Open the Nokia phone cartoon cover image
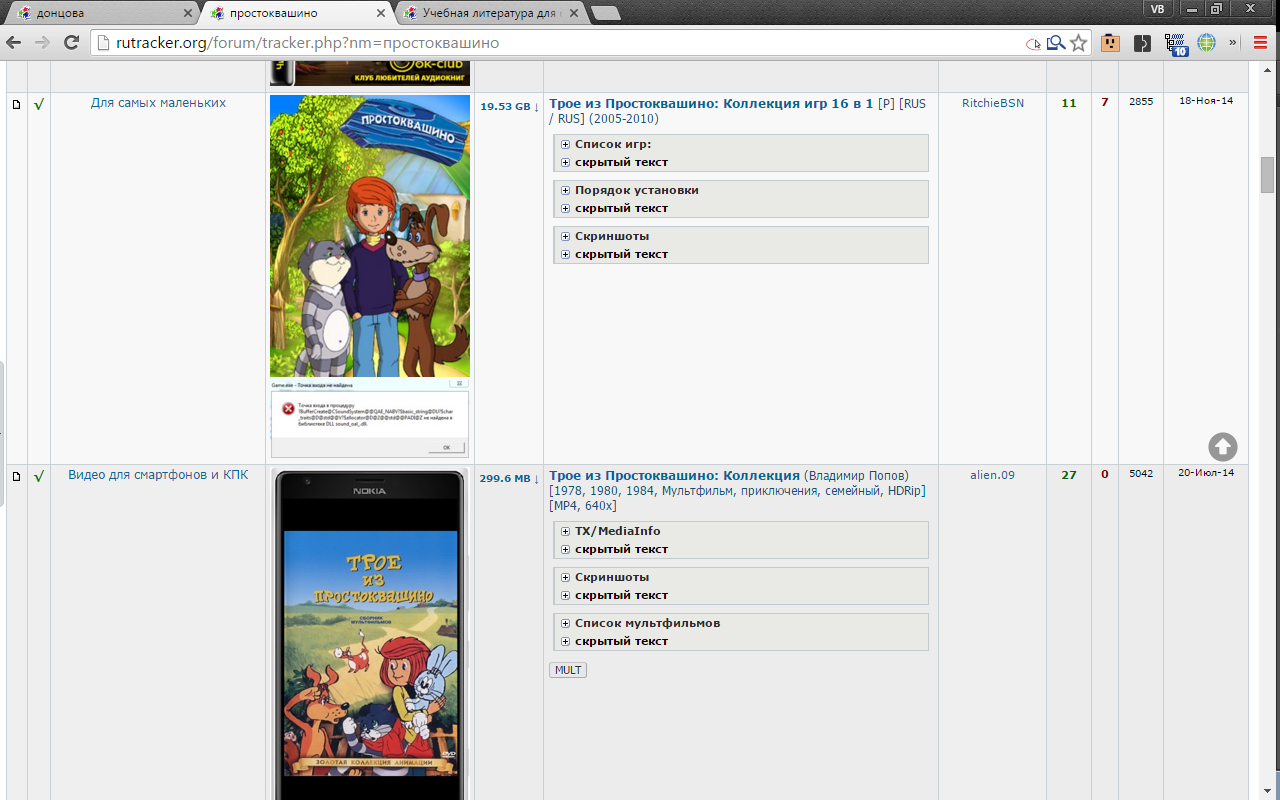This screenshot has width=1280, height=800. 370,634
